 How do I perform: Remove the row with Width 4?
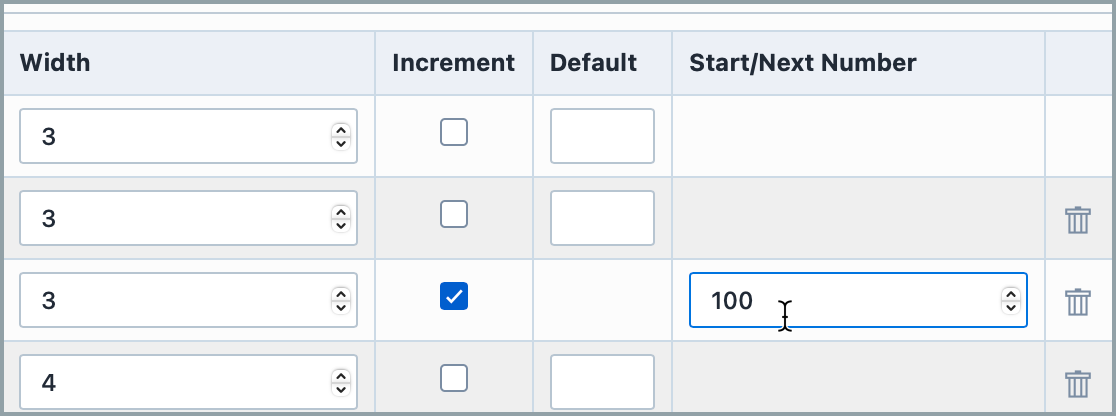coord(1077,383)
